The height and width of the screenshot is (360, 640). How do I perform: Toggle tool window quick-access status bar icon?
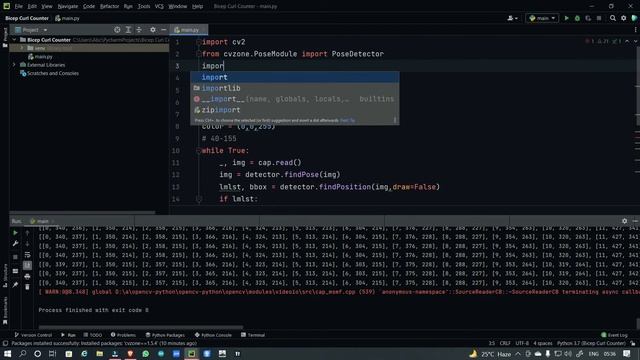pyautogui.click(x=5, y=343)
